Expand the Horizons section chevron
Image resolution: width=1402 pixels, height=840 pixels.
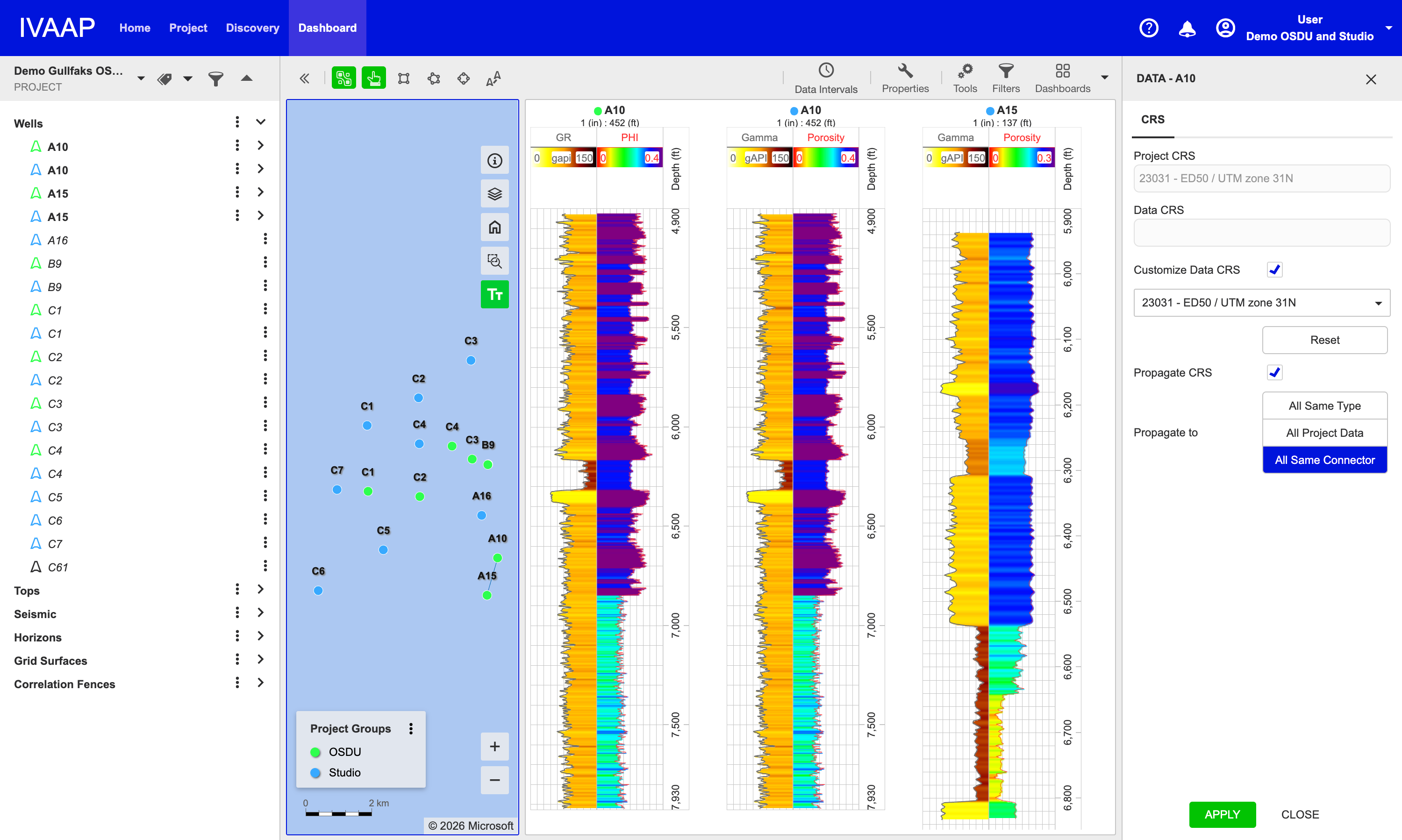point(260,636)
